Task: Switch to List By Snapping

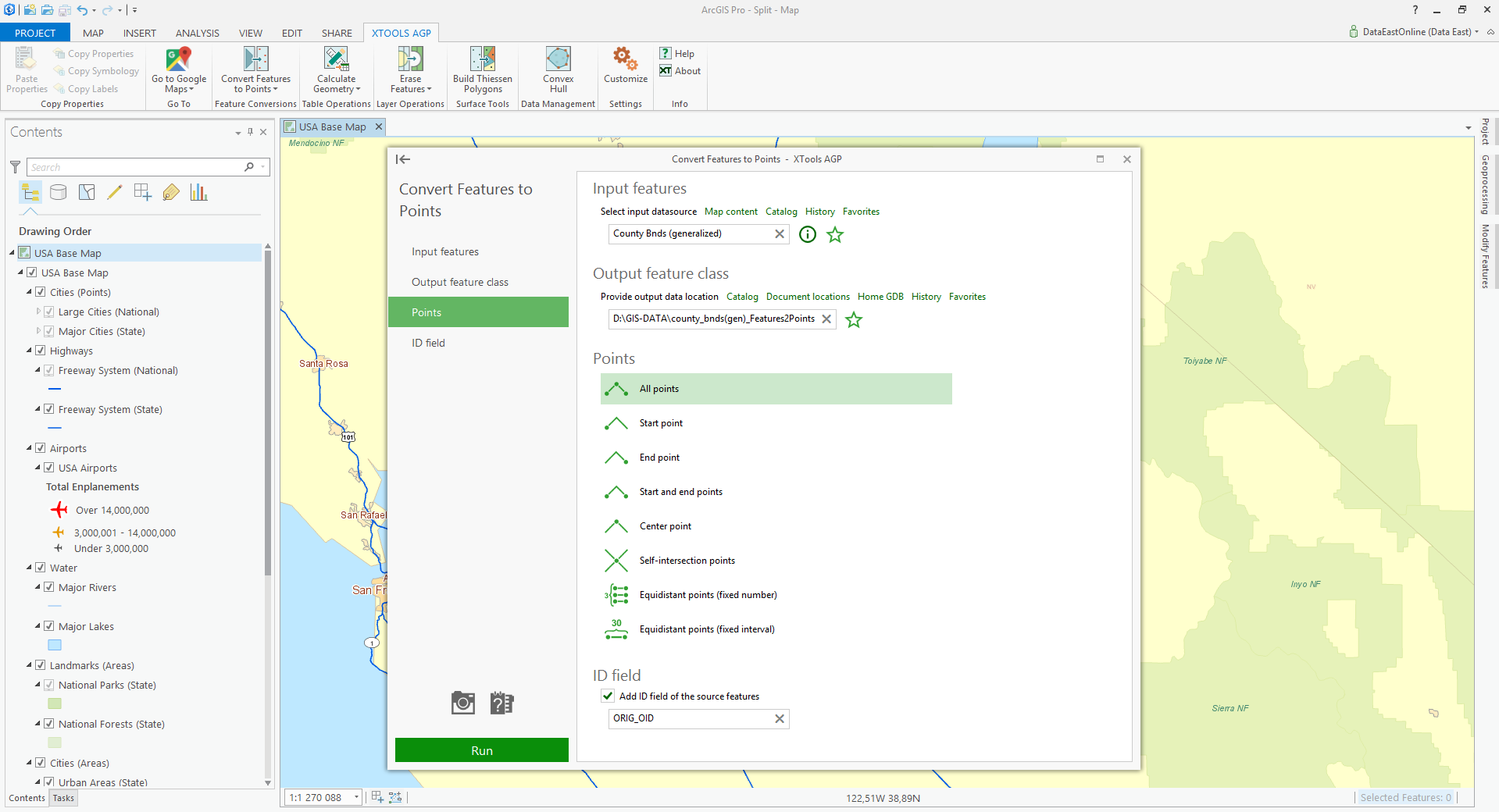Action: [143, 192]
